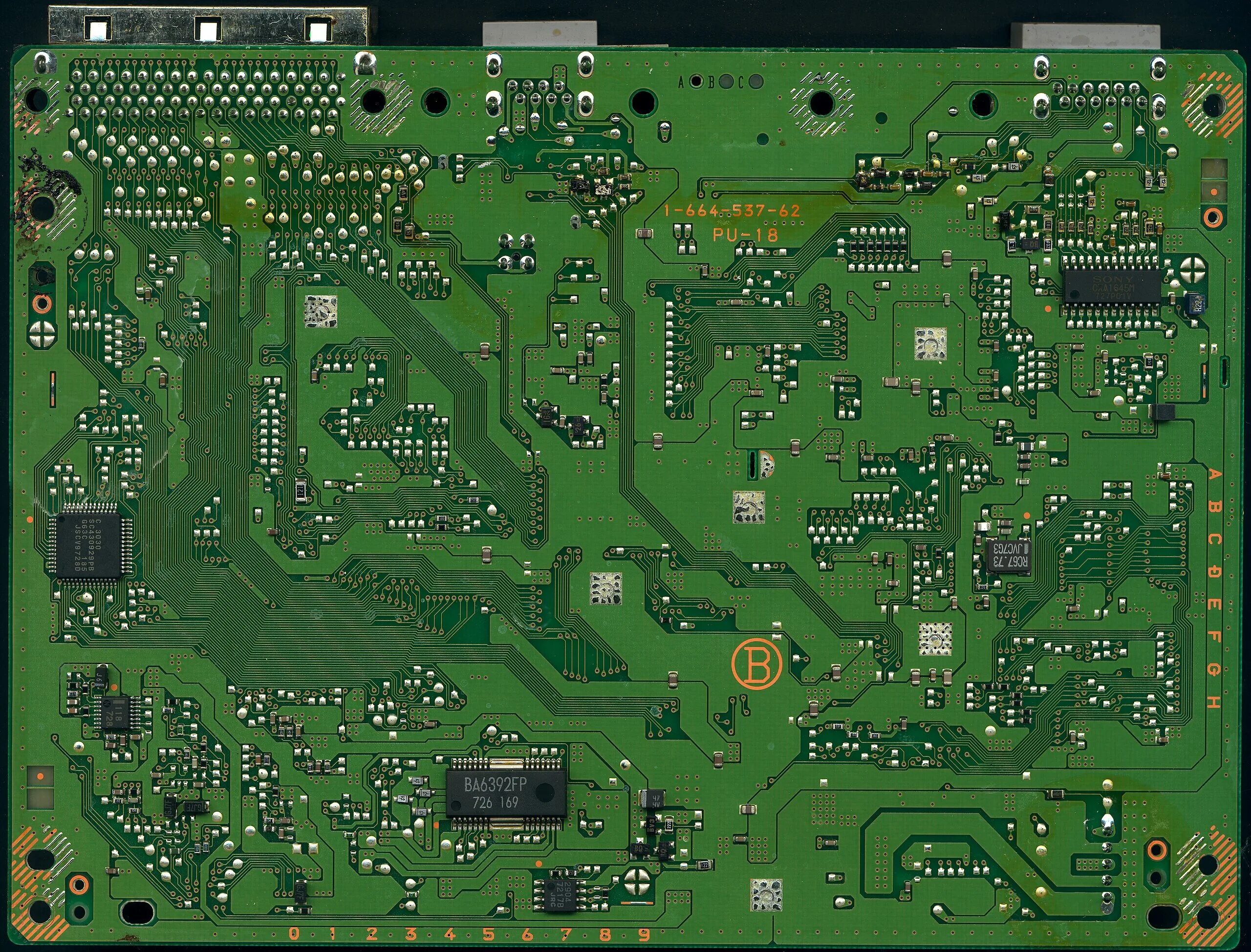The image size is (1251, 952).
Task: Click the orange circled B marking
Action: (756, 665)
